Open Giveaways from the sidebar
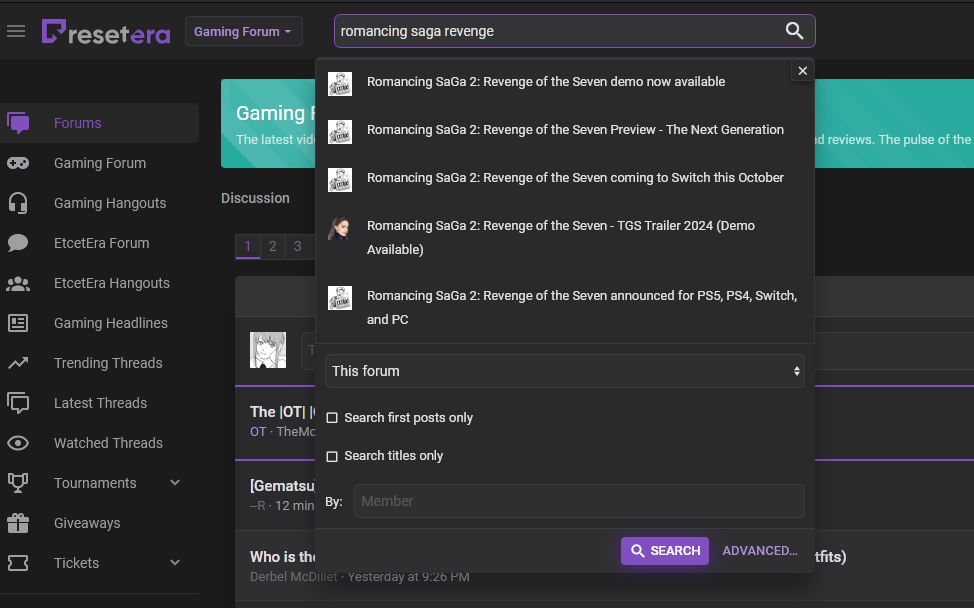Screen dimensions: 974x608 [x=87, y=523]
